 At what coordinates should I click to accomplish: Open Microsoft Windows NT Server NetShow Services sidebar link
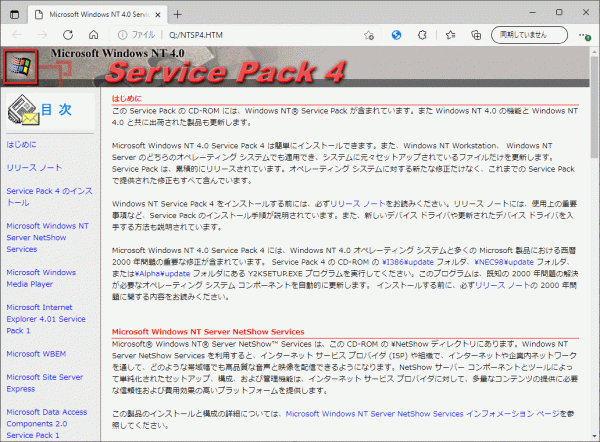[47, 238]
